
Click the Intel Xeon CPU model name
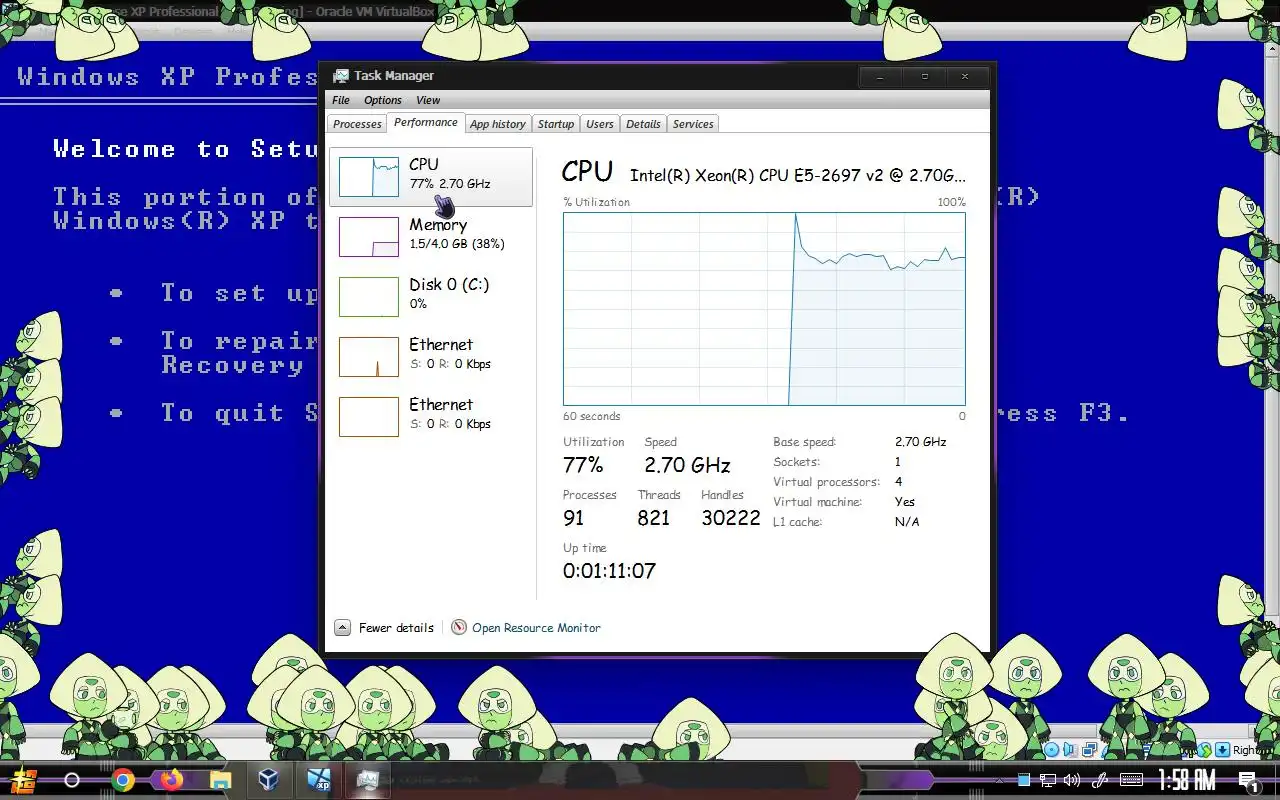(798, 176)
